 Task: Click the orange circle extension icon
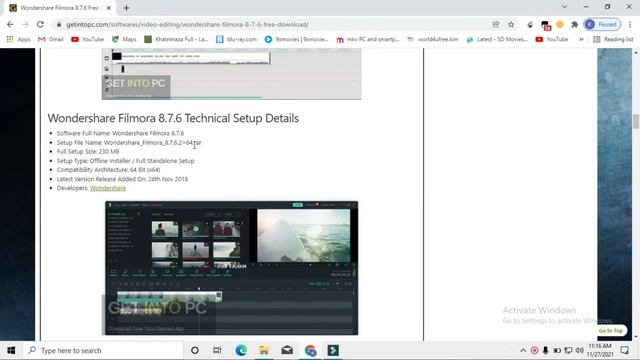(x=560, y=24)
